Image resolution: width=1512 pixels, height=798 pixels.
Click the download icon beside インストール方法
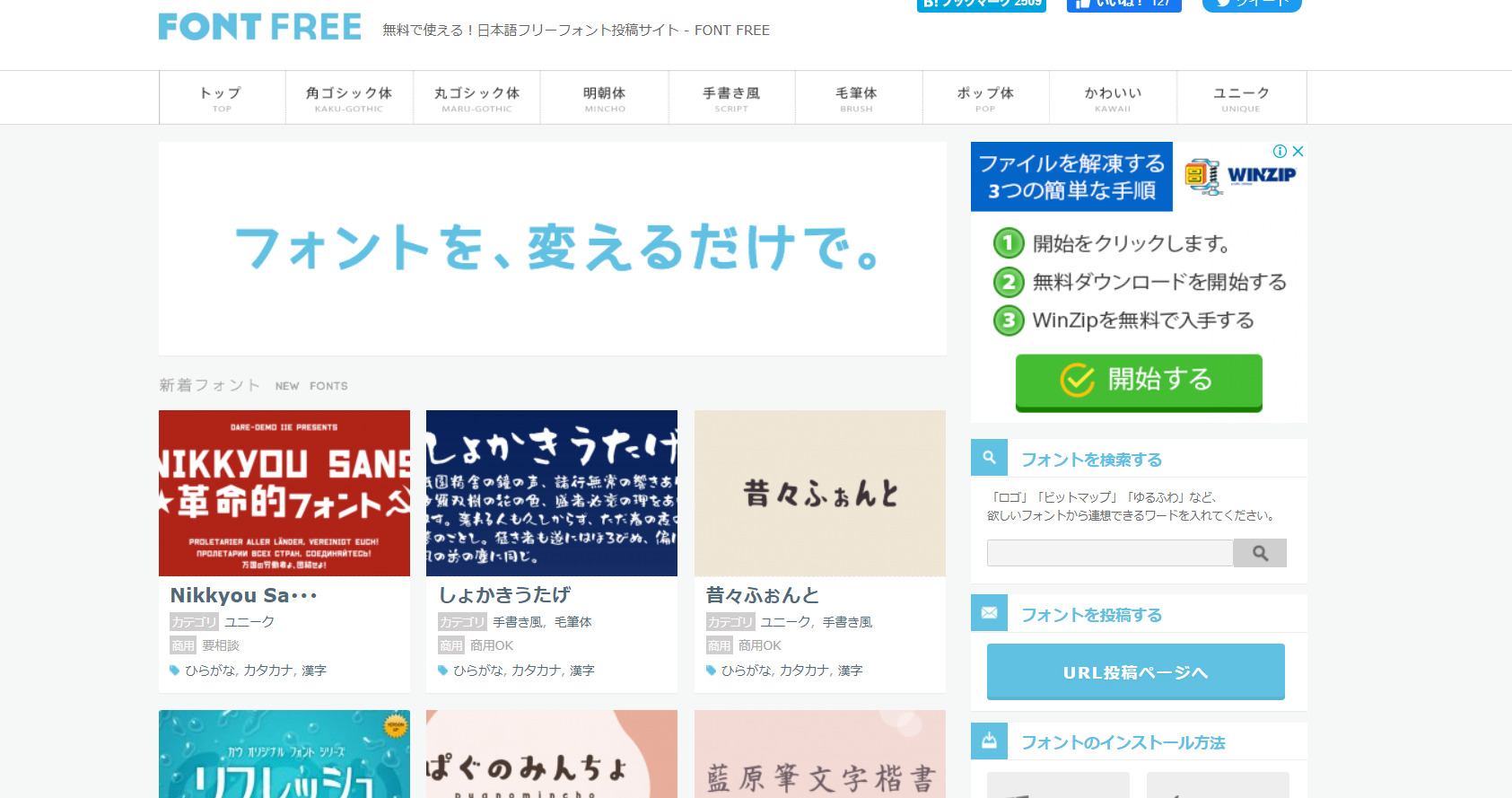(989, 741)
